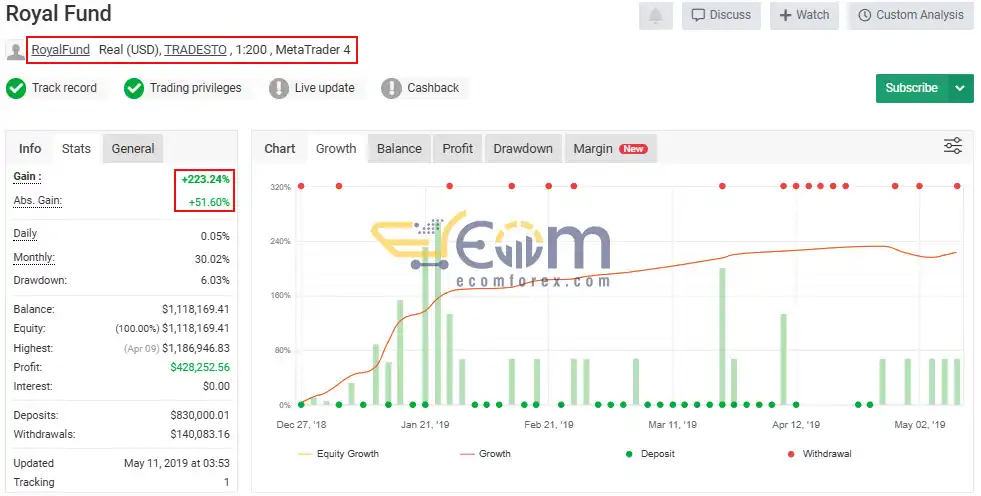Screen dimensions: 981x496
Task: Click the user avatar icon
Action: [x=15, y=50]
